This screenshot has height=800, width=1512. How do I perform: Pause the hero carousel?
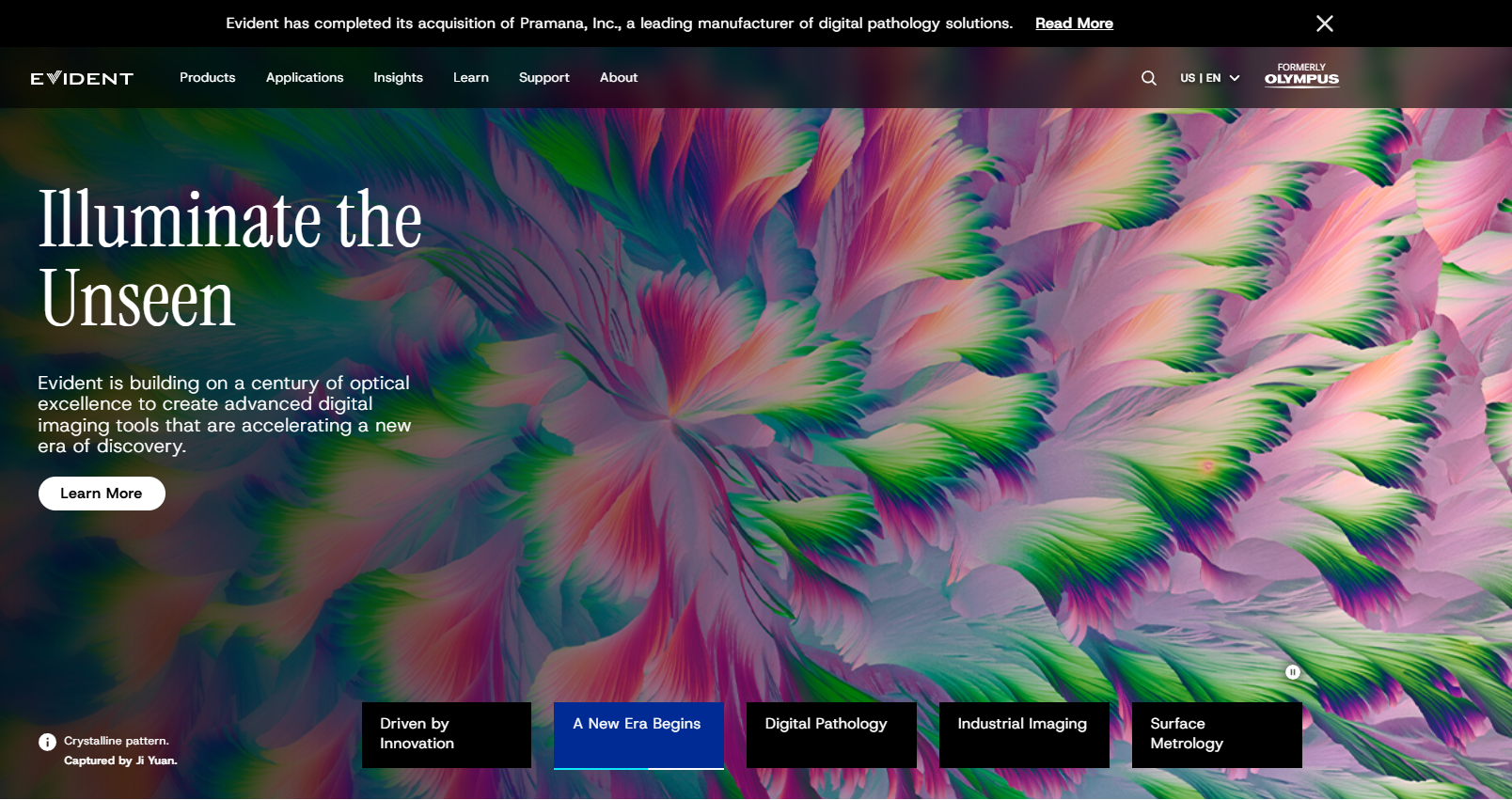[1293, 672]
